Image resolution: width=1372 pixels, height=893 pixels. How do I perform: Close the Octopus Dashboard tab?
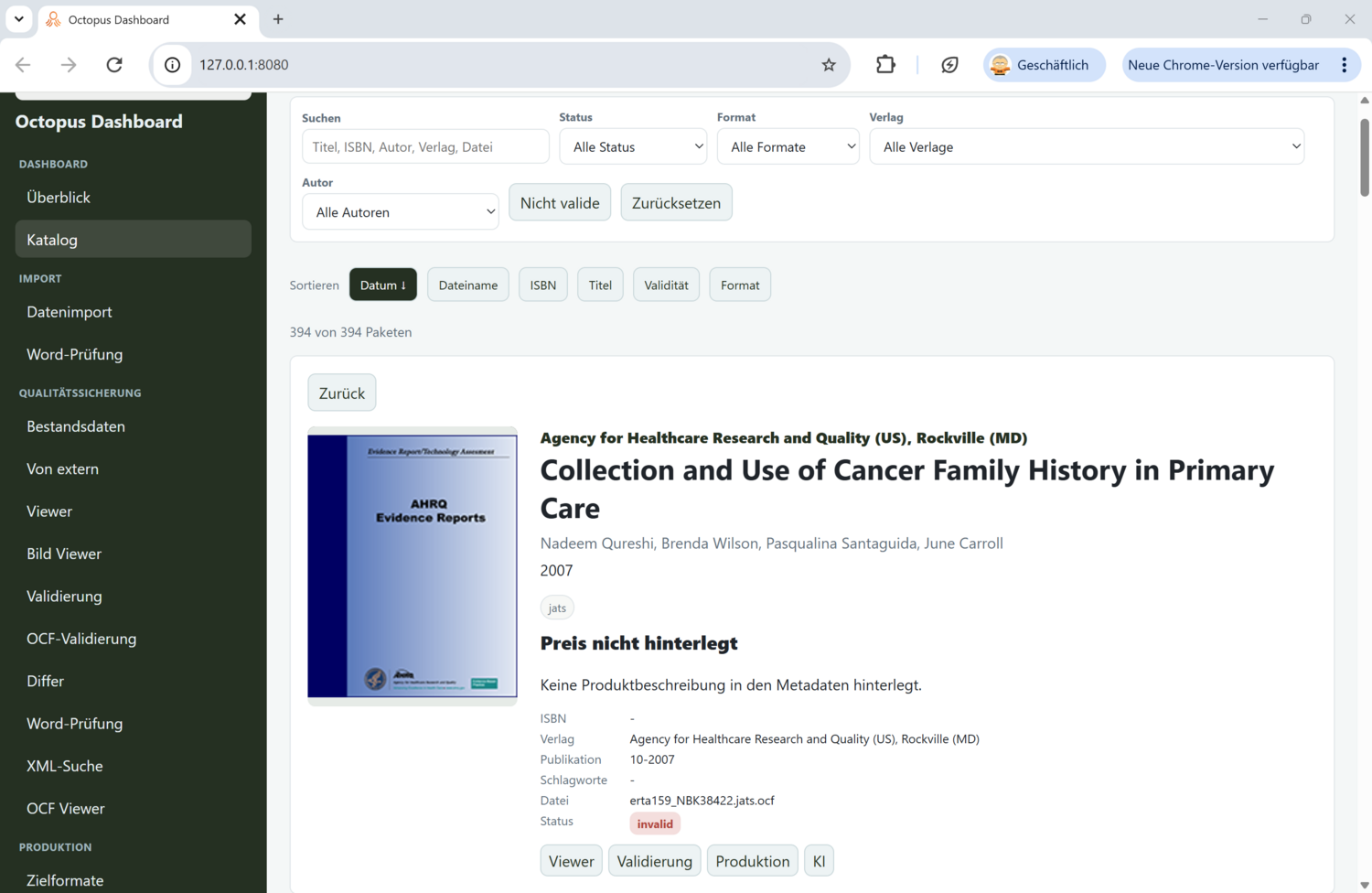[240, 19]
